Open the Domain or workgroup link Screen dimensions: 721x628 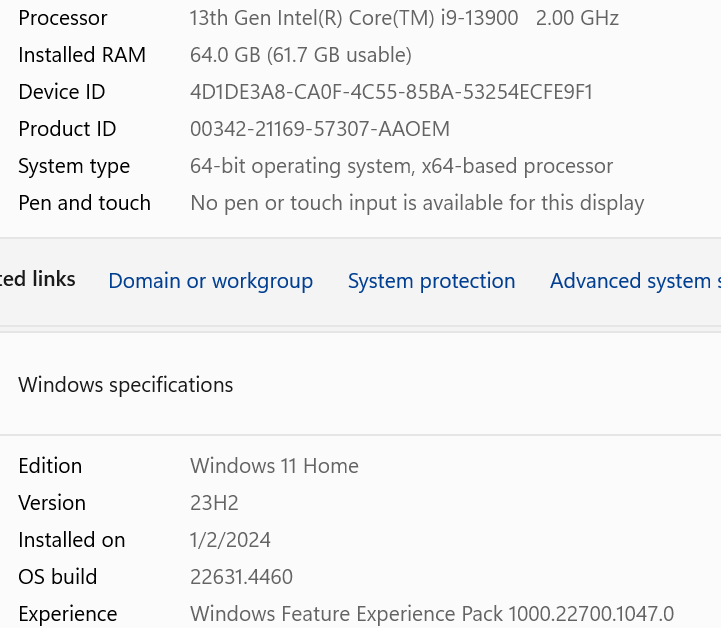[x=211, y=281]
